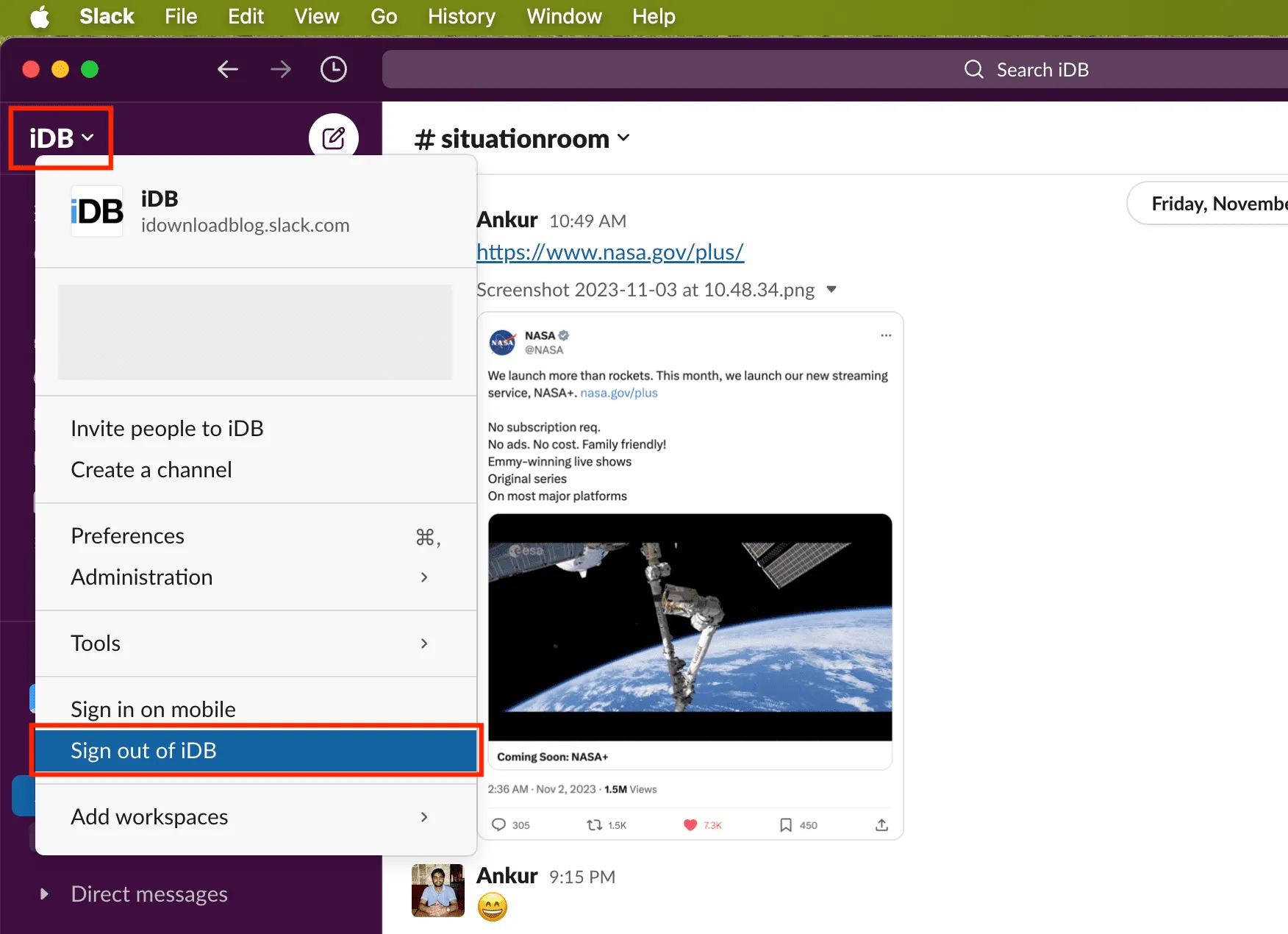Click the NASA logo in the screenshot

(x=502, y=342)
